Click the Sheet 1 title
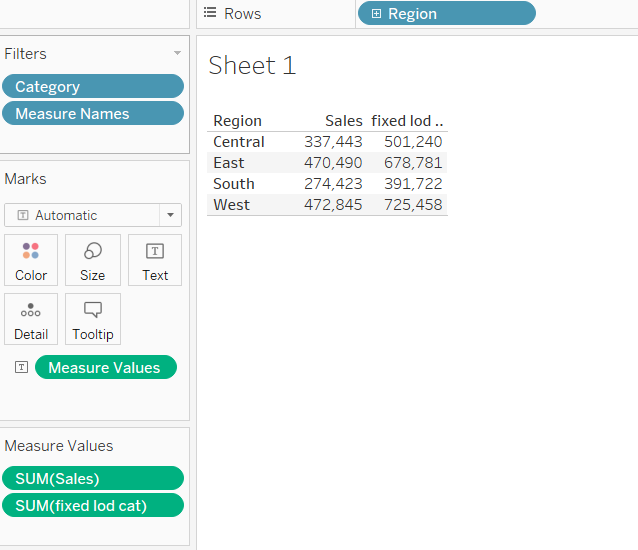Screen dimensions: 638x550 pyautogui.click(x=252, y=66)
